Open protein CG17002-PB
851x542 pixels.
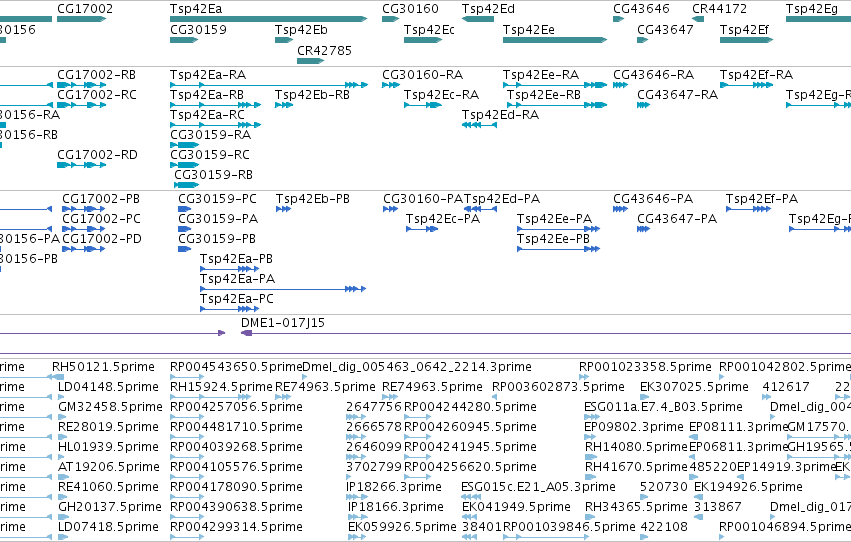101,199
